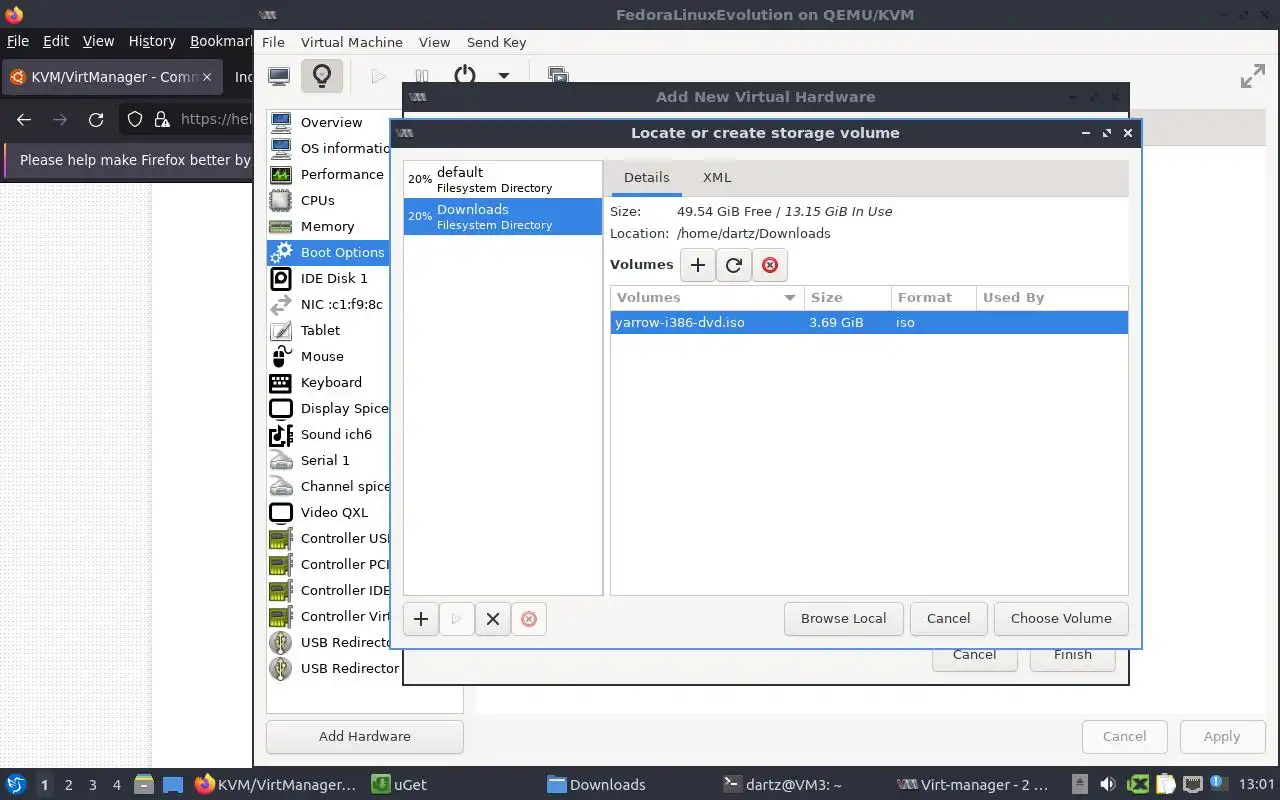Sort by the Format column header
Viewport: 1280px width, 800px height.
[933, 297]
